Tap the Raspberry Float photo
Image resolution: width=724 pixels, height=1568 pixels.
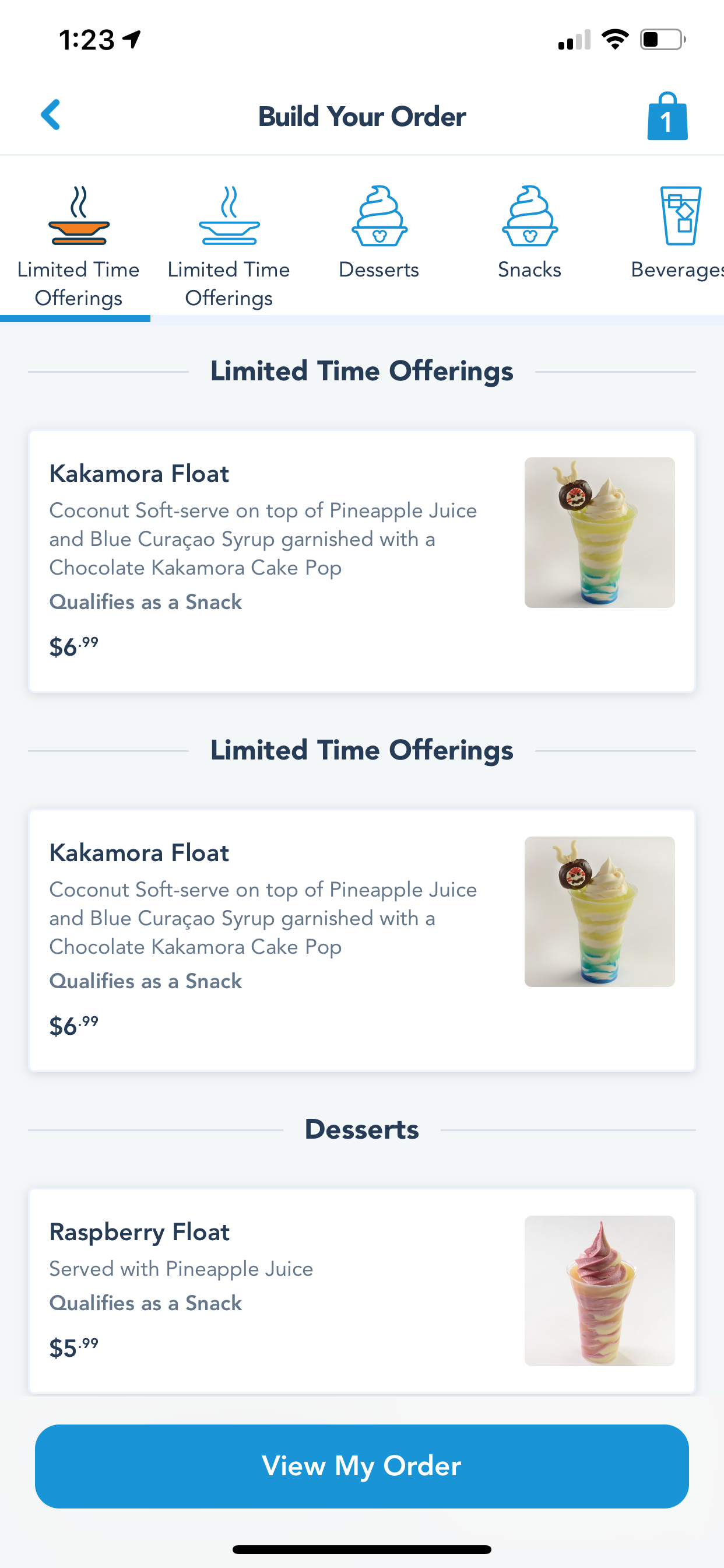point(599,1290)
